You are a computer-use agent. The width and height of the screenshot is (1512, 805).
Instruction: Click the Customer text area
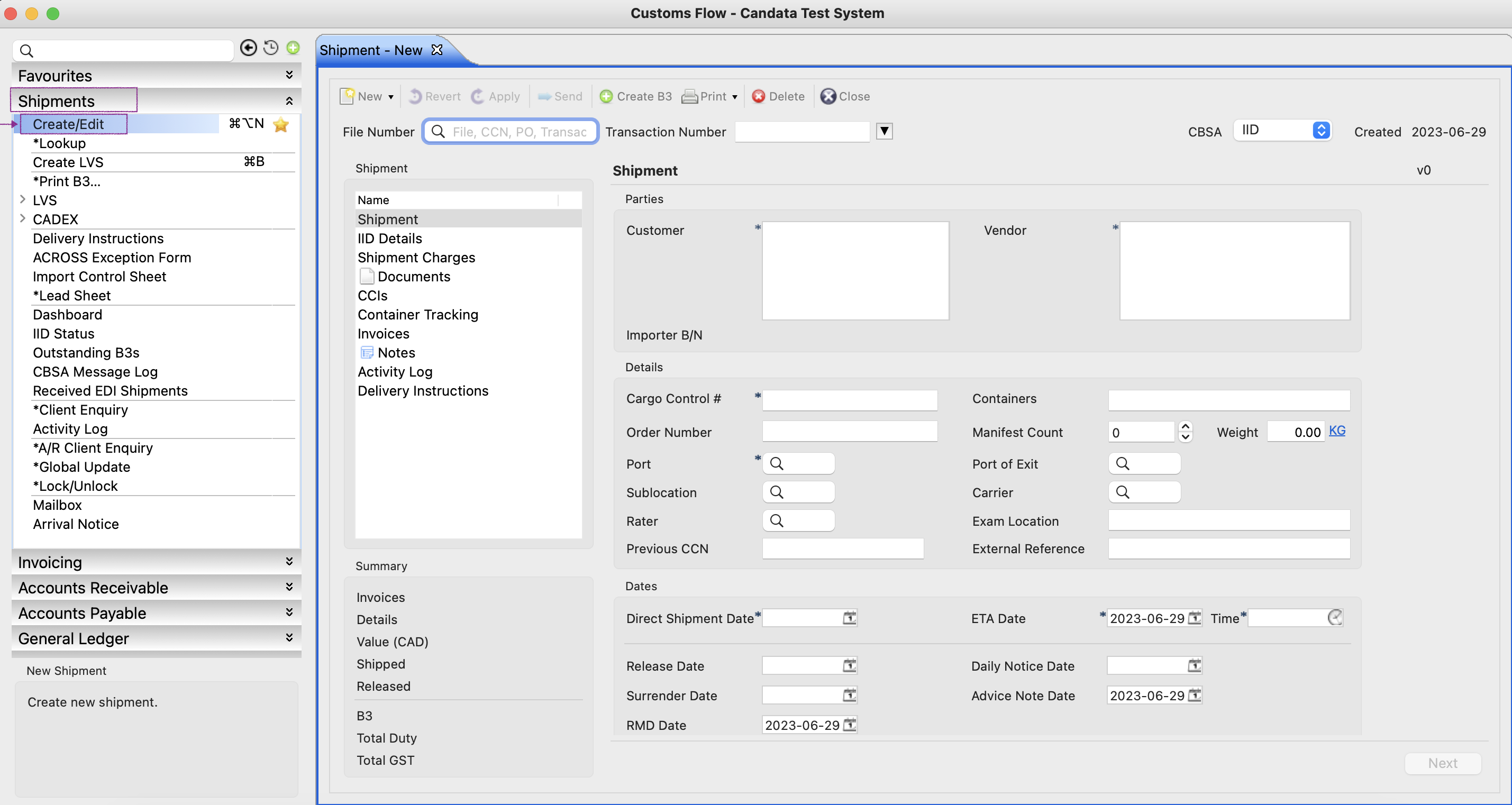click(855, 270)
